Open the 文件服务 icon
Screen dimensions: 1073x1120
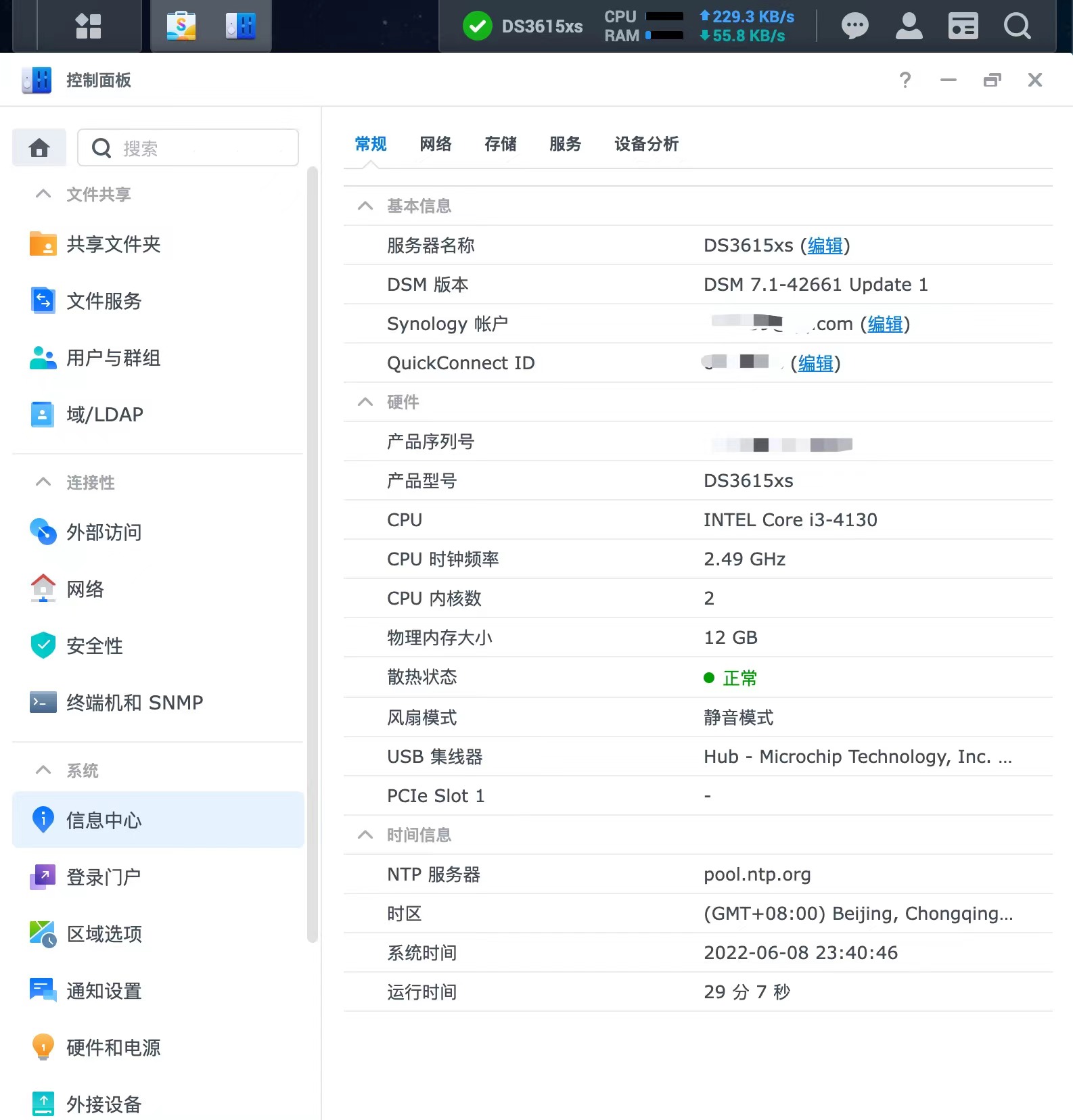tap(43, 300)
